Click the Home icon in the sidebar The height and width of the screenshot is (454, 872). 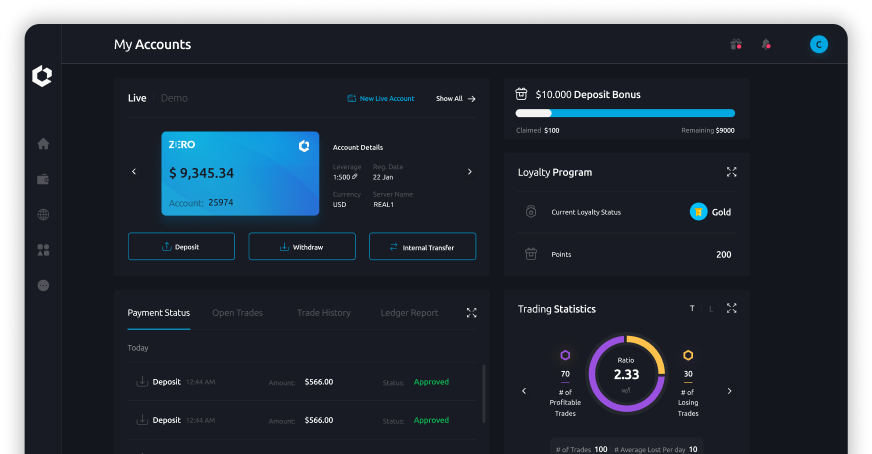[x=43, y=144]
